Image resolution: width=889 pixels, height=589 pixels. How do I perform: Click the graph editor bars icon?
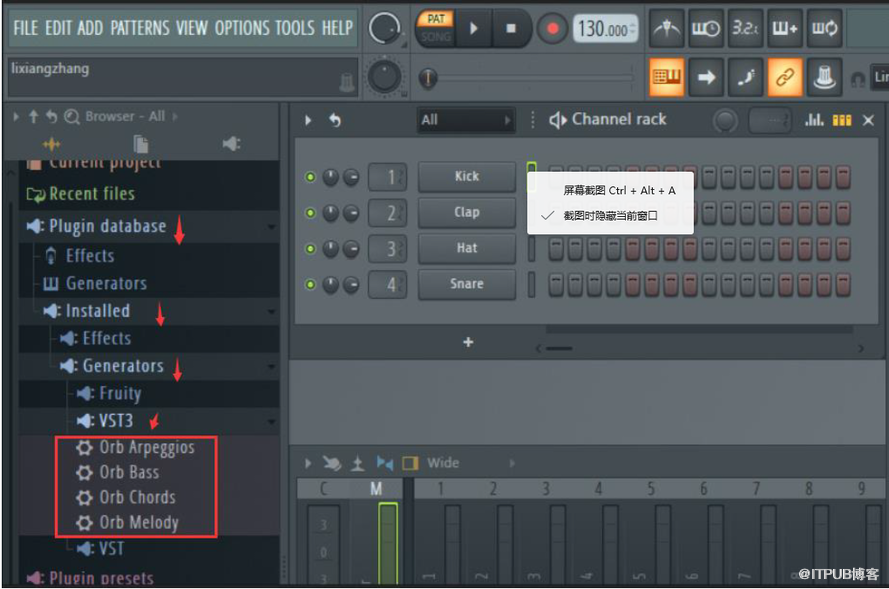815,120
